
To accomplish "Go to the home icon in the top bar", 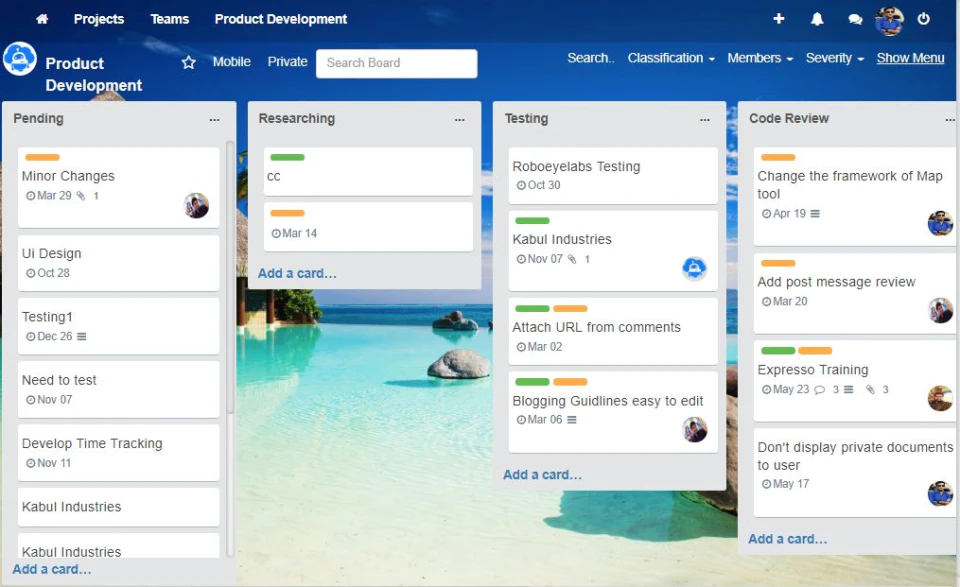I will pos(42,19).
